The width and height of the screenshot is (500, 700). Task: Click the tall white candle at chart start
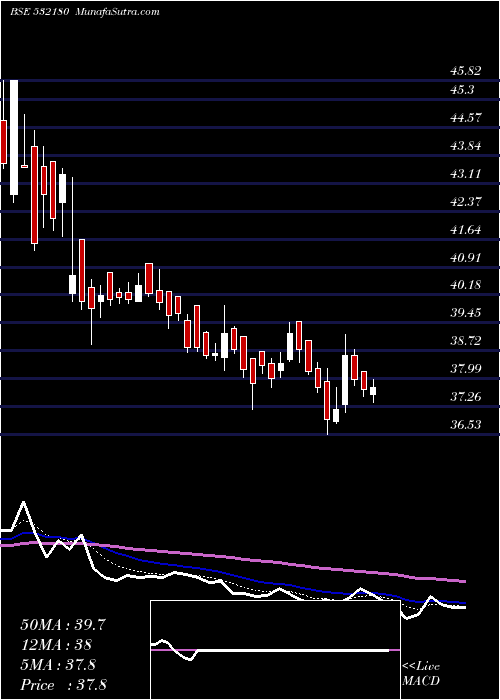click(x=14, y=138)
